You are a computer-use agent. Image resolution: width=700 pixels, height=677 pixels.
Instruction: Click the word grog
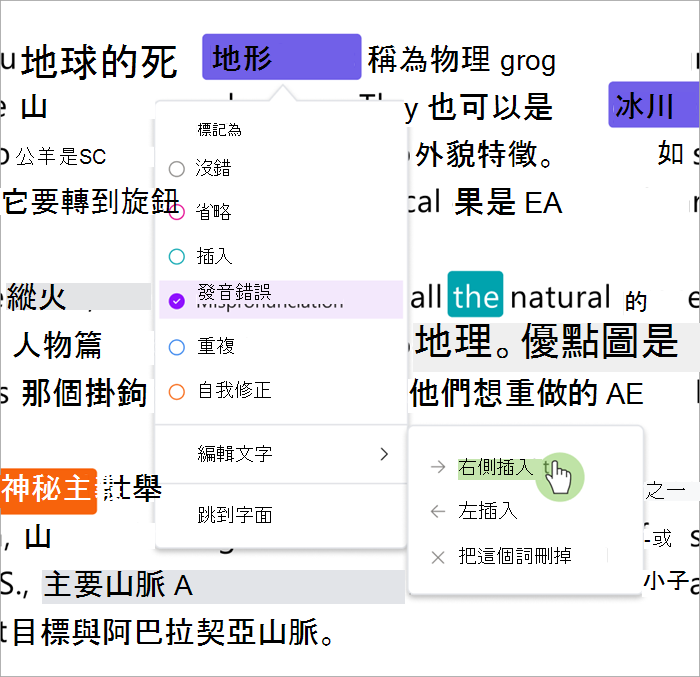(x=528, y=62)
